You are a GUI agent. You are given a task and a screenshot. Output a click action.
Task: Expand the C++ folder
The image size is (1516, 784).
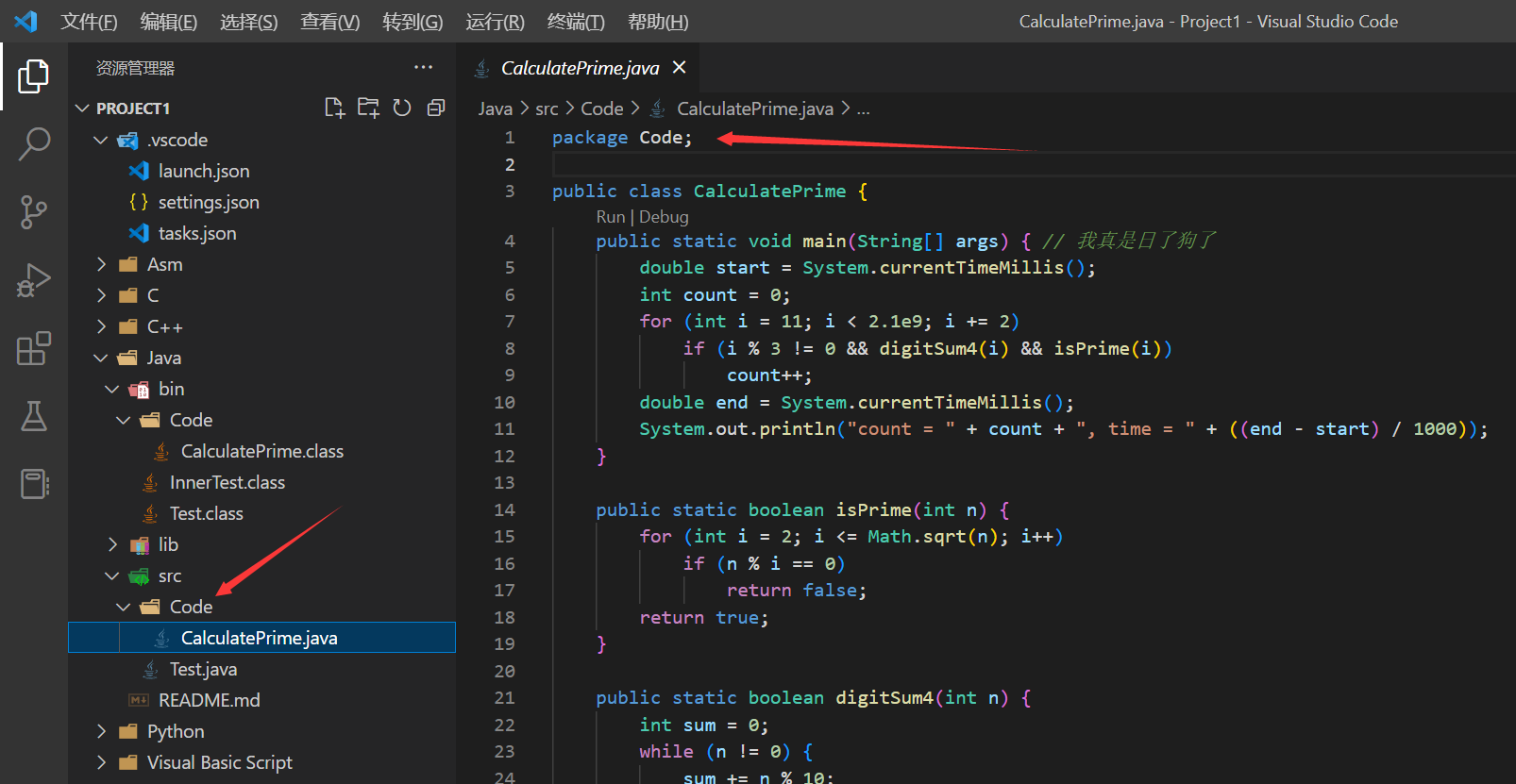pyautogui.click(x=101, y=326)
